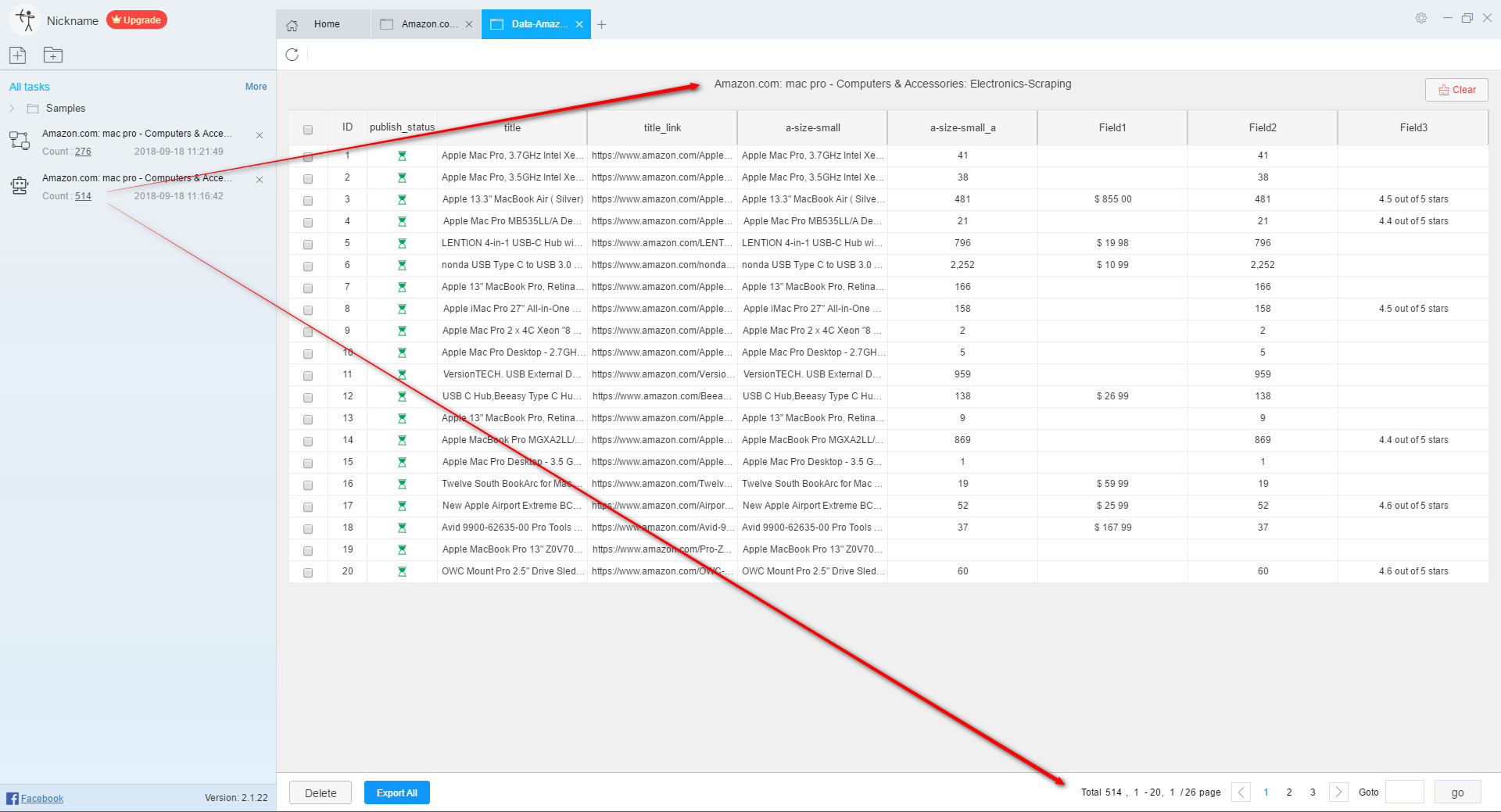
Task: Open the All tasks section
Action: (30, 87)
